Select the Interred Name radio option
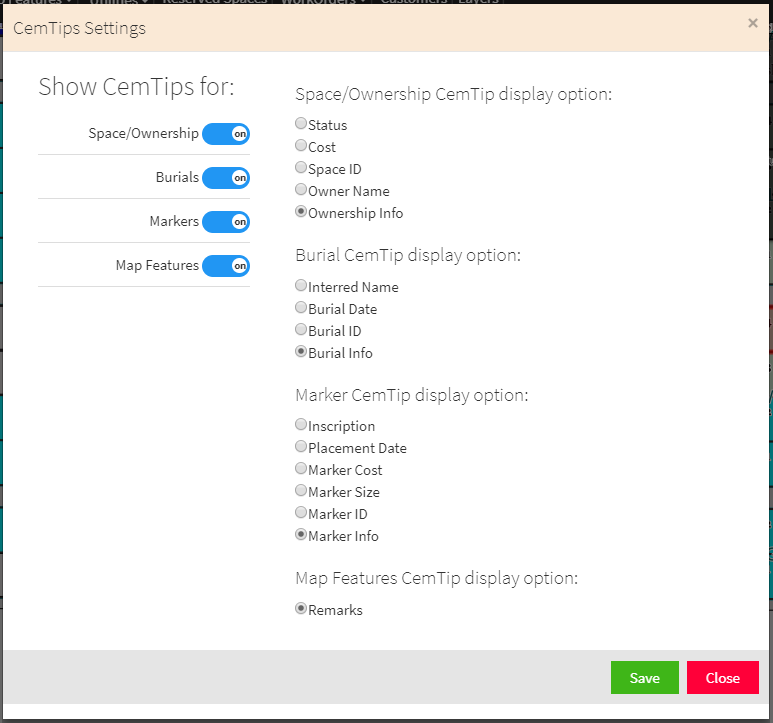 301,285
